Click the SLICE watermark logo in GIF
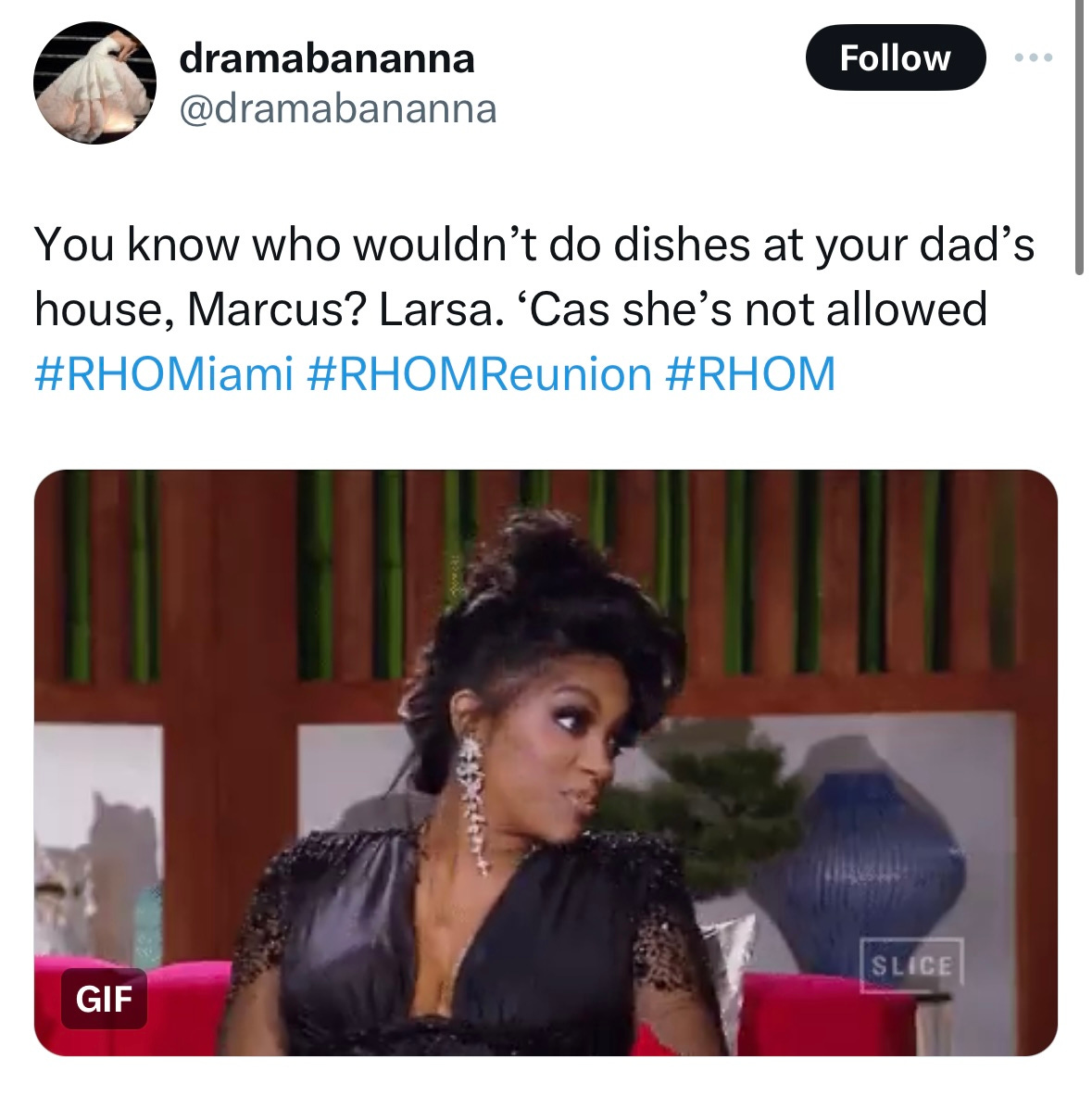The height and width of the screenshot is (1096, 1092). (911, 965)
